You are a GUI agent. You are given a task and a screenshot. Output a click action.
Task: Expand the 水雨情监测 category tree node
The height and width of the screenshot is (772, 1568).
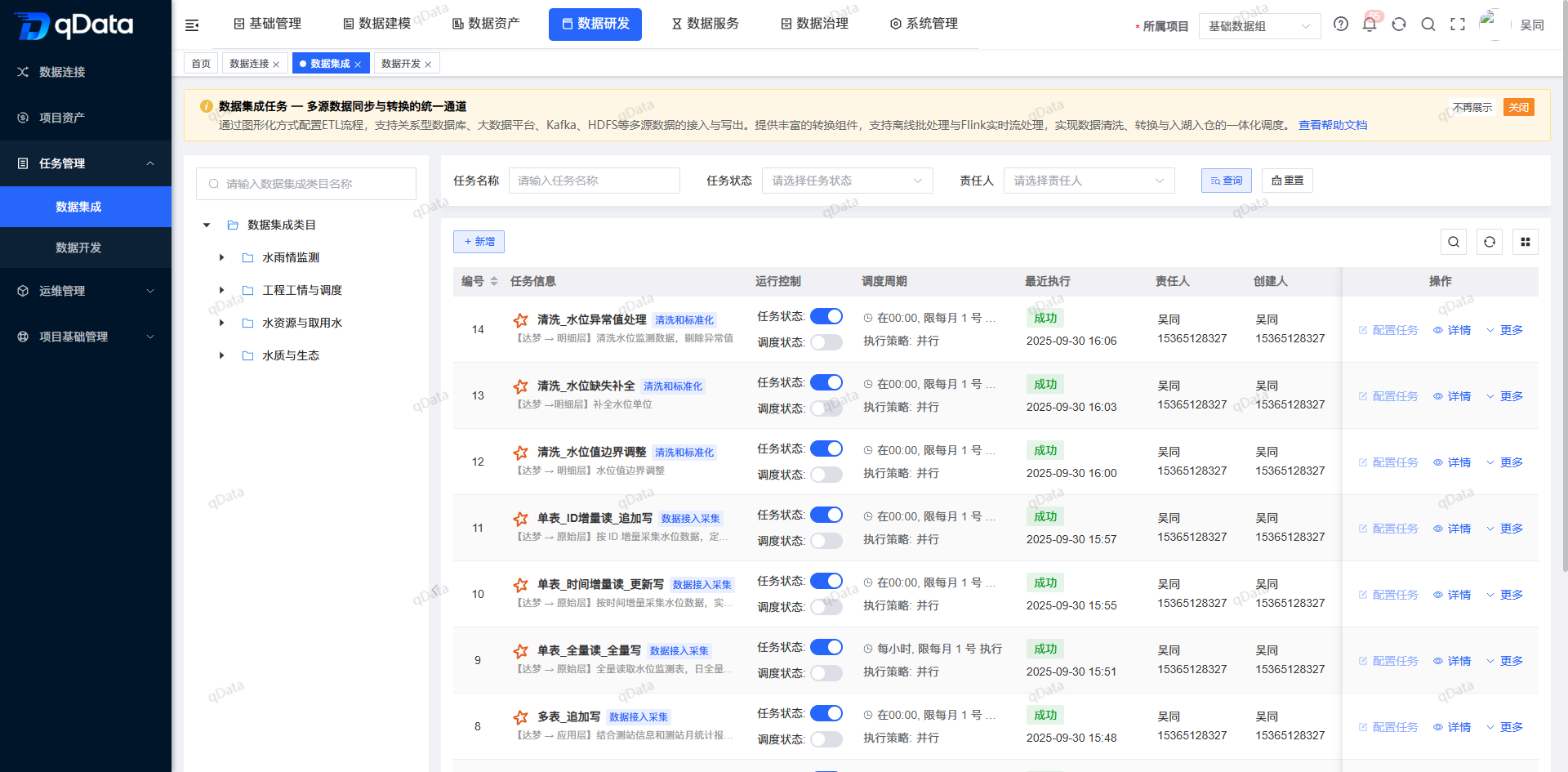221,257
